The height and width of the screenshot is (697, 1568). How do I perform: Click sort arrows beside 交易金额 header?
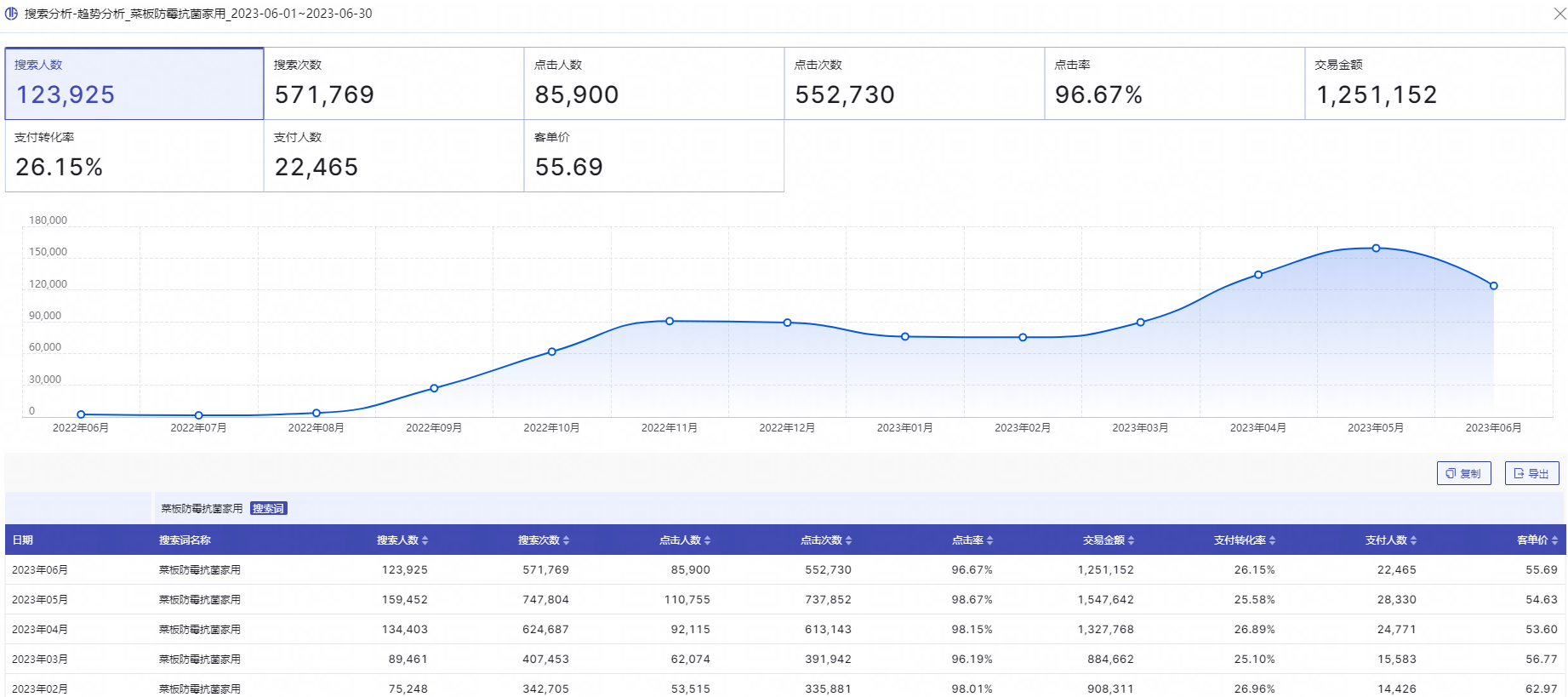tap(1131, 540)
